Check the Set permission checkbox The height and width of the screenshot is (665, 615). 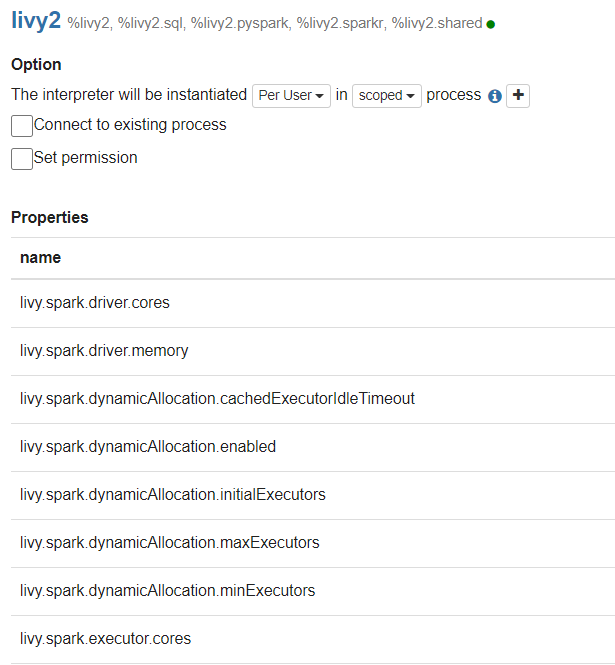pos(22,159)
